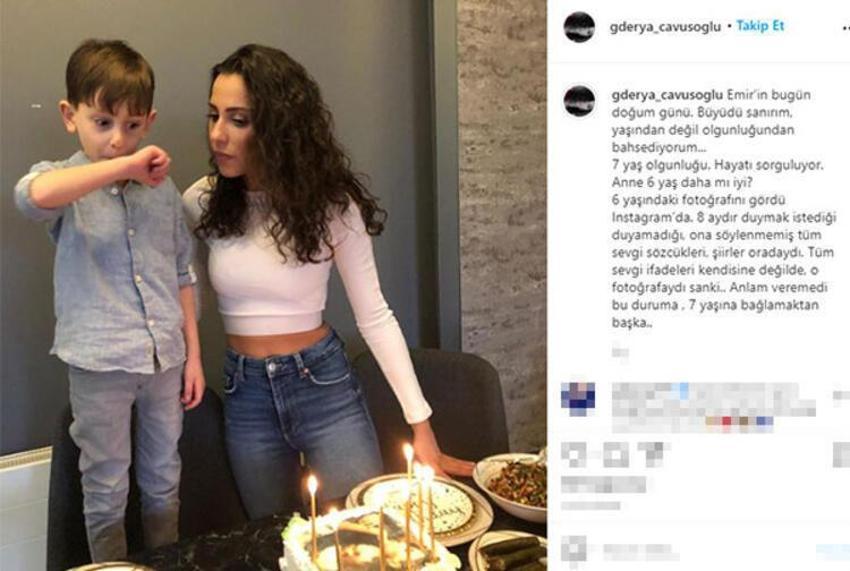Click the blurred bookmark save icon at right
850x571 pixels.
841,454
